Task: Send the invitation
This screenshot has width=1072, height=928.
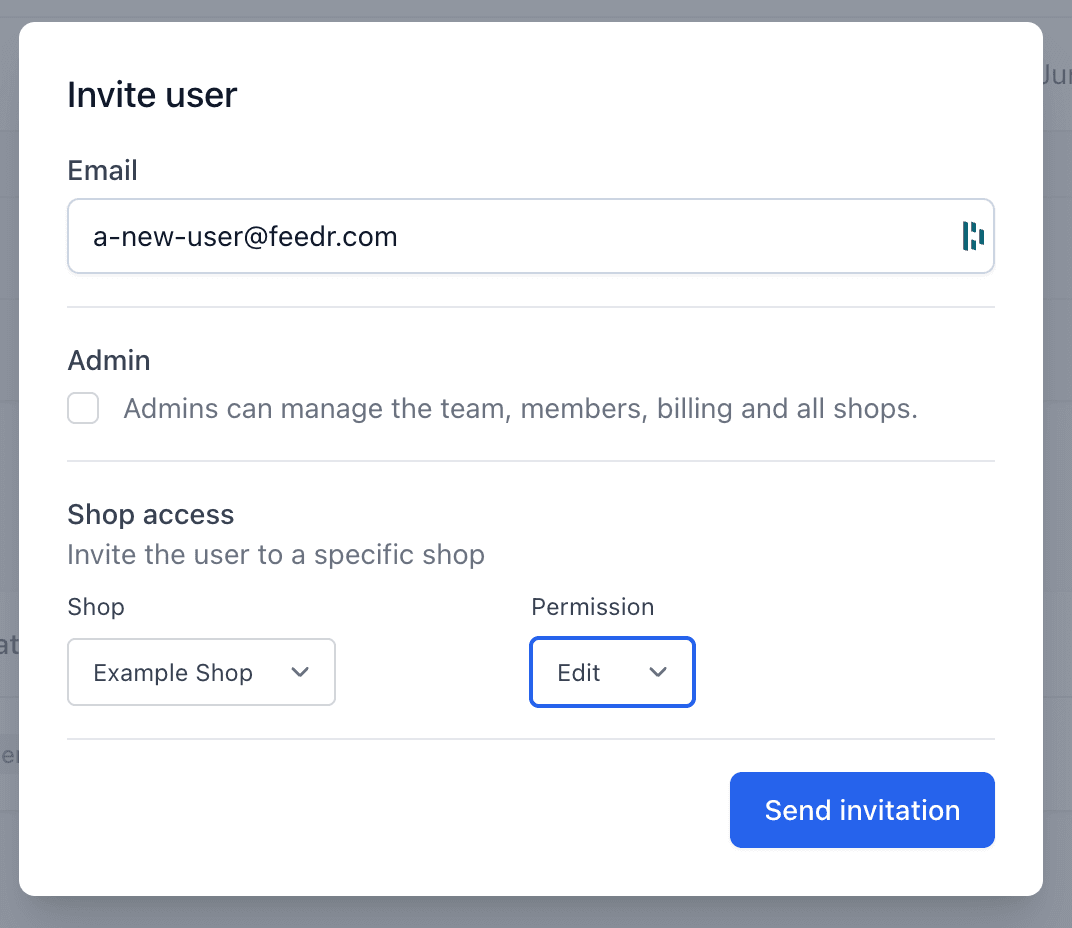Action: (x=861, y=810)
